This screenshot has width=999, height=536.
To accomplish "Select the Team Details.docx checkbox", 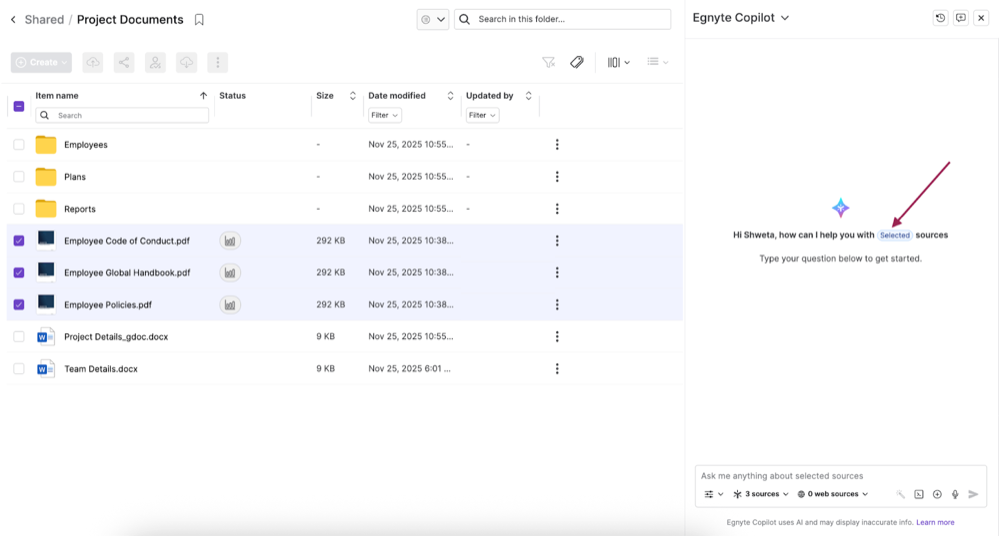I will tap(19, 369).
